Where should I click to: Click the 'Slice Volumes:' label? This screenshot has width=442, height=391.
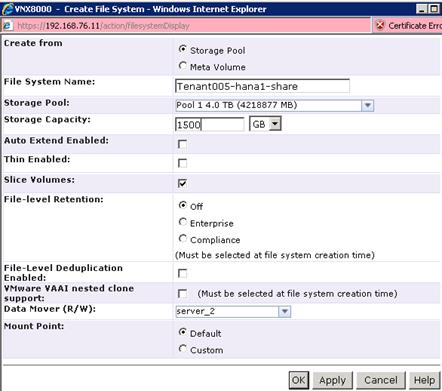tap(39, 180)
